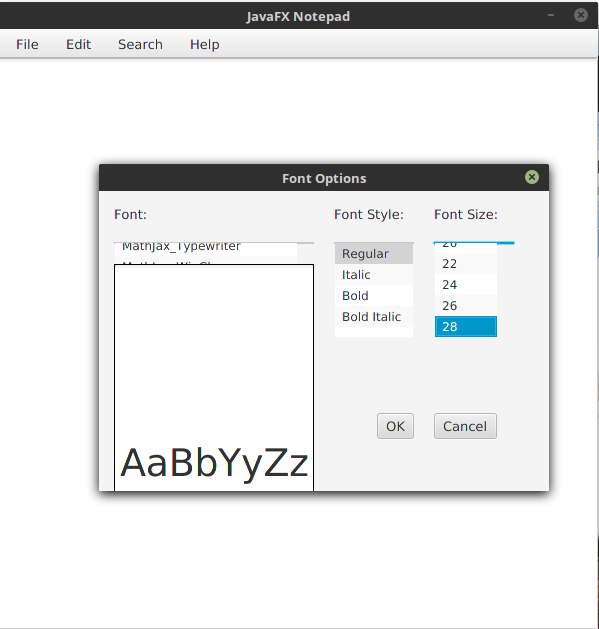
Task: Open the Search menu
Action: (140, 44)
